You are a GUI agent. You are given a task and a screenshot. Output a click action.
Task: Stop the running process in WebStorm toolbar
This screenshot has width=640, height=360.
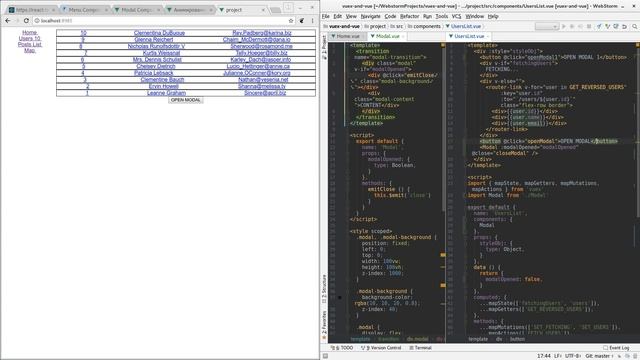pos(589,26)
